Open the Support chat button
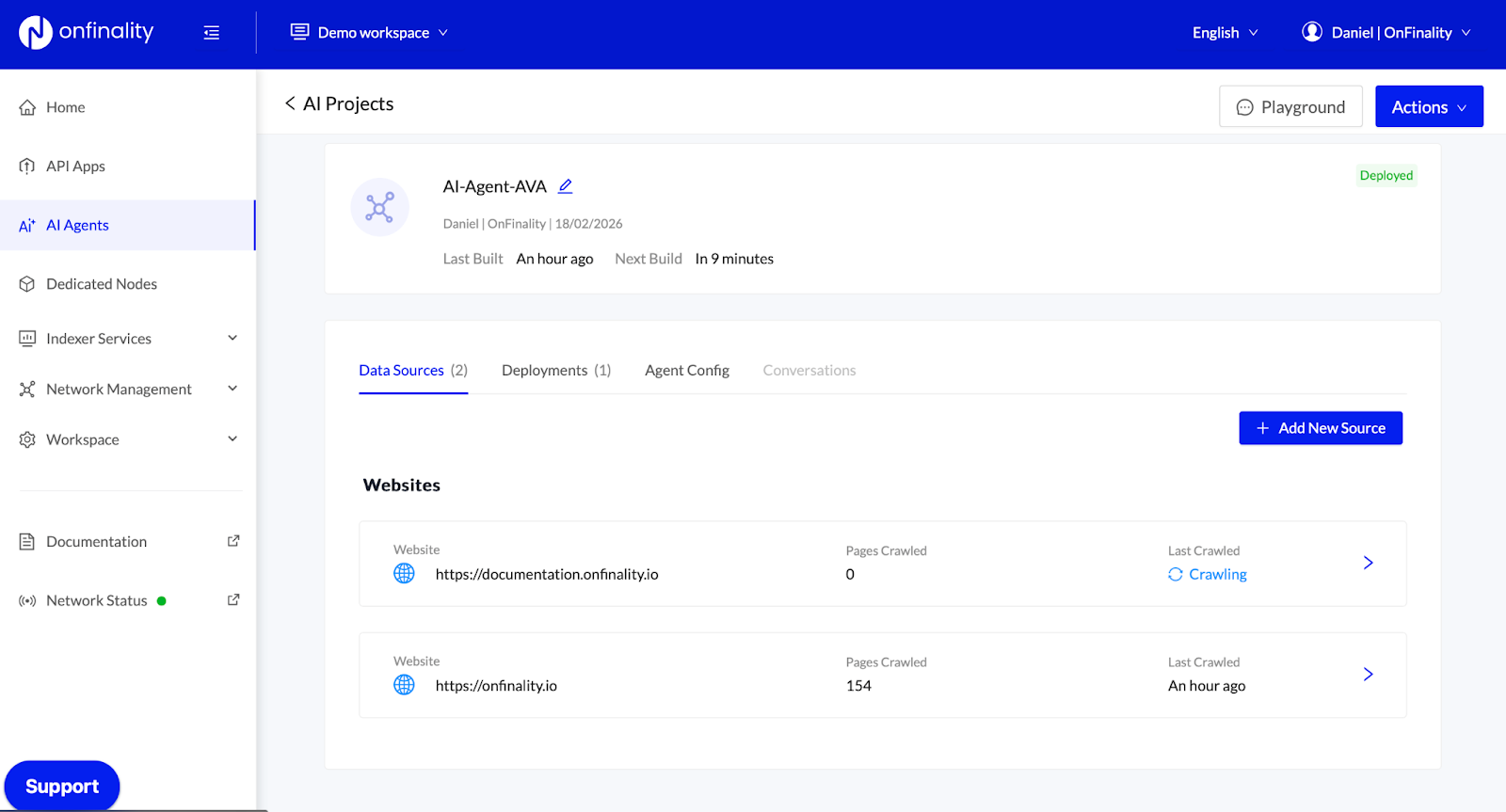Screen dimensions: 1506x812 pyautogui.click(x=62, y=786)
